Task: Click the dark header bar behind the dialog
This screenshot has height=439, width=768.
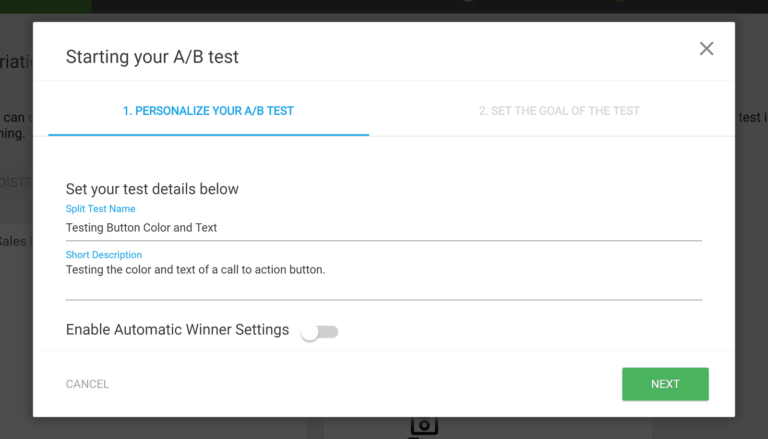Action: 400,6
